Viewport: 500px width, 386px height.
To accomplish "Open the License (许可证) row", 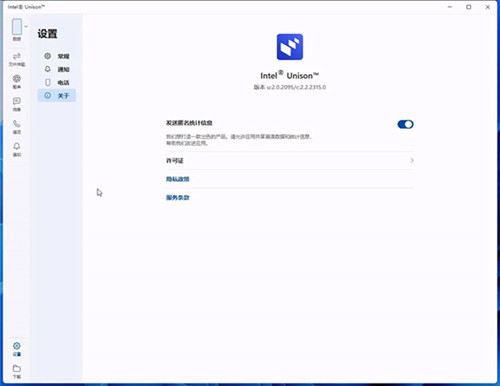I will [290, 161].
